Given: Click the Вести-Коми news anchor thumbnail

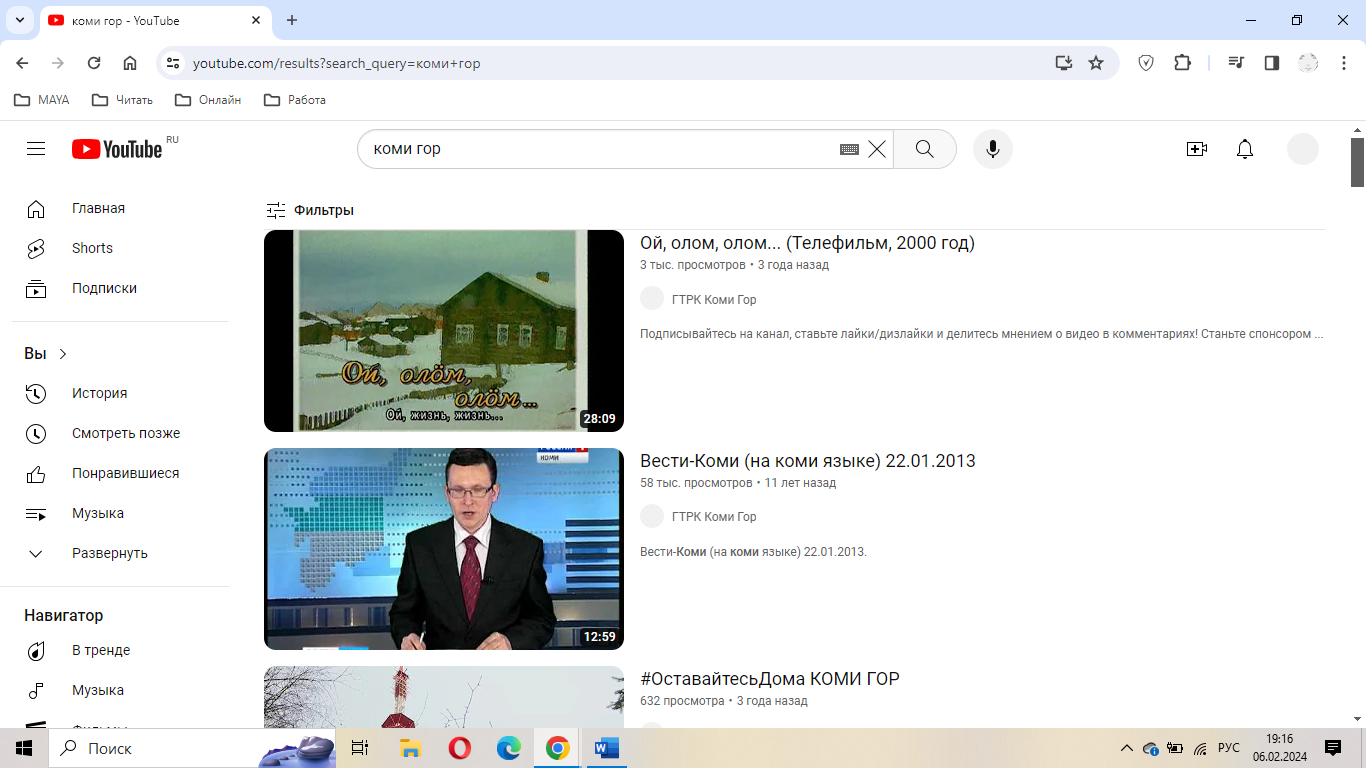Looking at the screenshot, I should coord(444,549).
